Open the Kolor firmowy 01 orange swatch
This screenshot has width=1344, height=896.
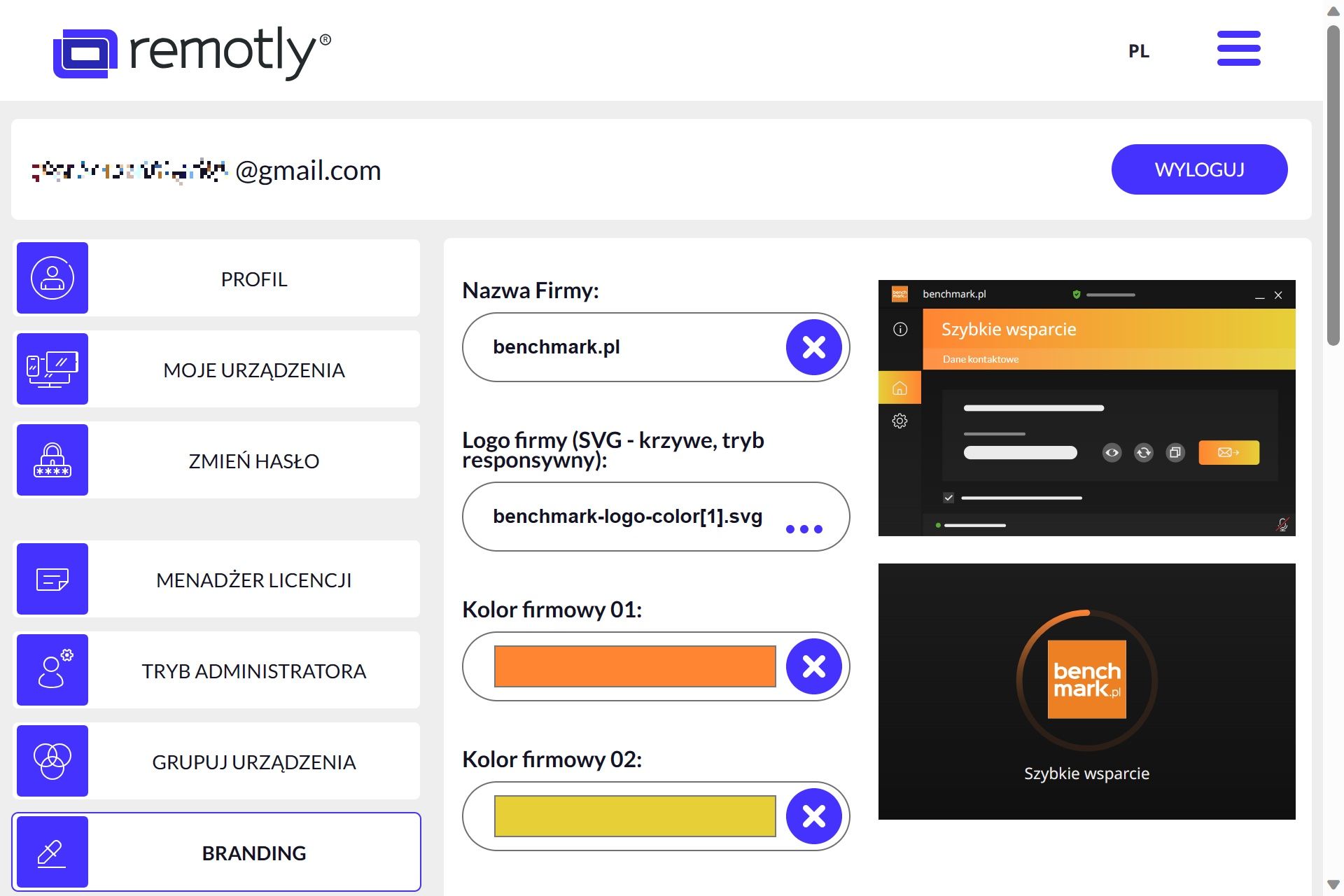(x=635, y=666)
